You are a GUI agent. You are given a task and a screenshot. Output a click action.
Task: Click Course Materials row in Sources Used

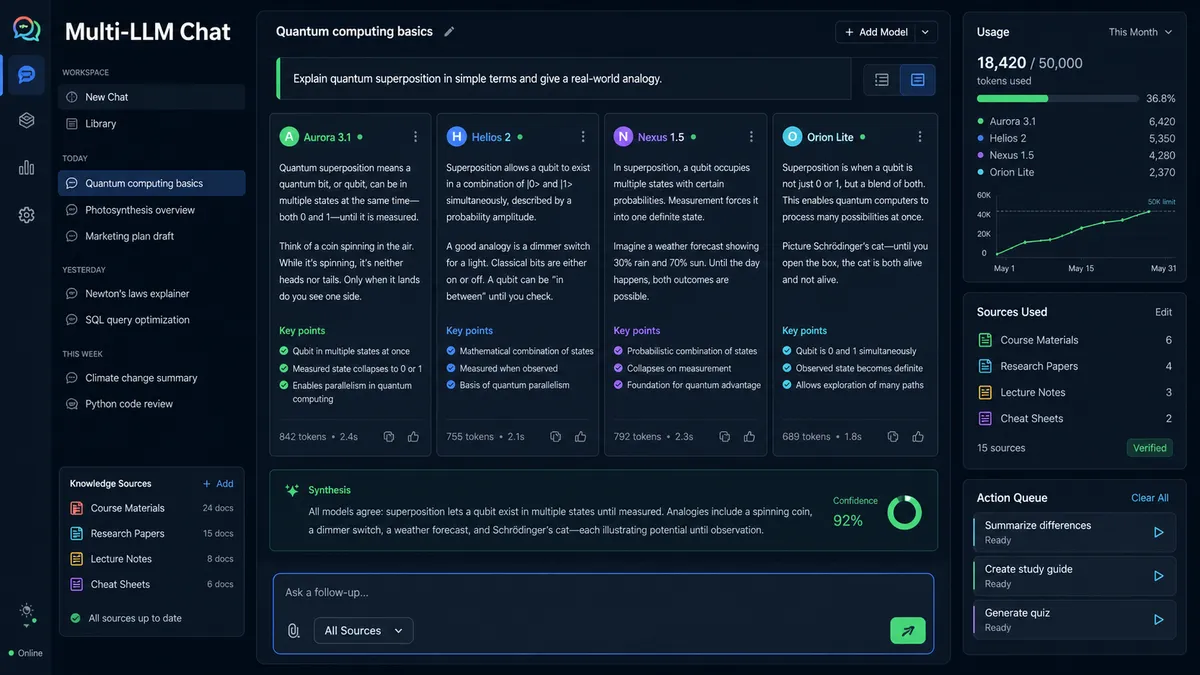(1074, 340)
